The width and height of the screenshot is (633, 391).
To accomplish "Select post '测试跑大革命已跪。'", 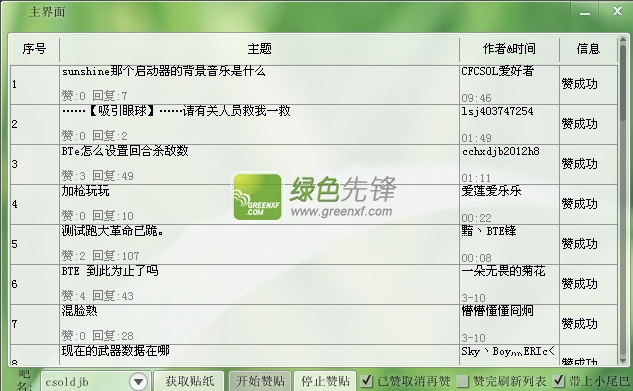I will [113, 231].
